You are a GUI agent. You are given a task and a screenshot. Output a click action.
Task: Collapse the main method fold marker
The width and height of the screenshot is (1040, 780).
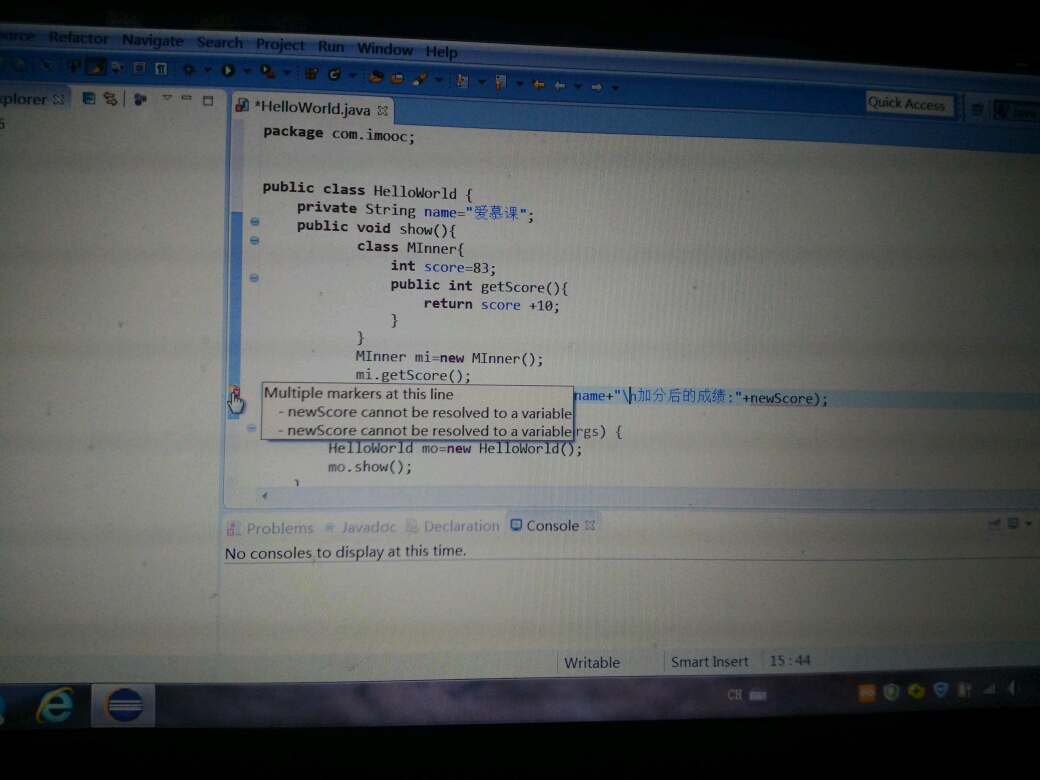[251, 428]
